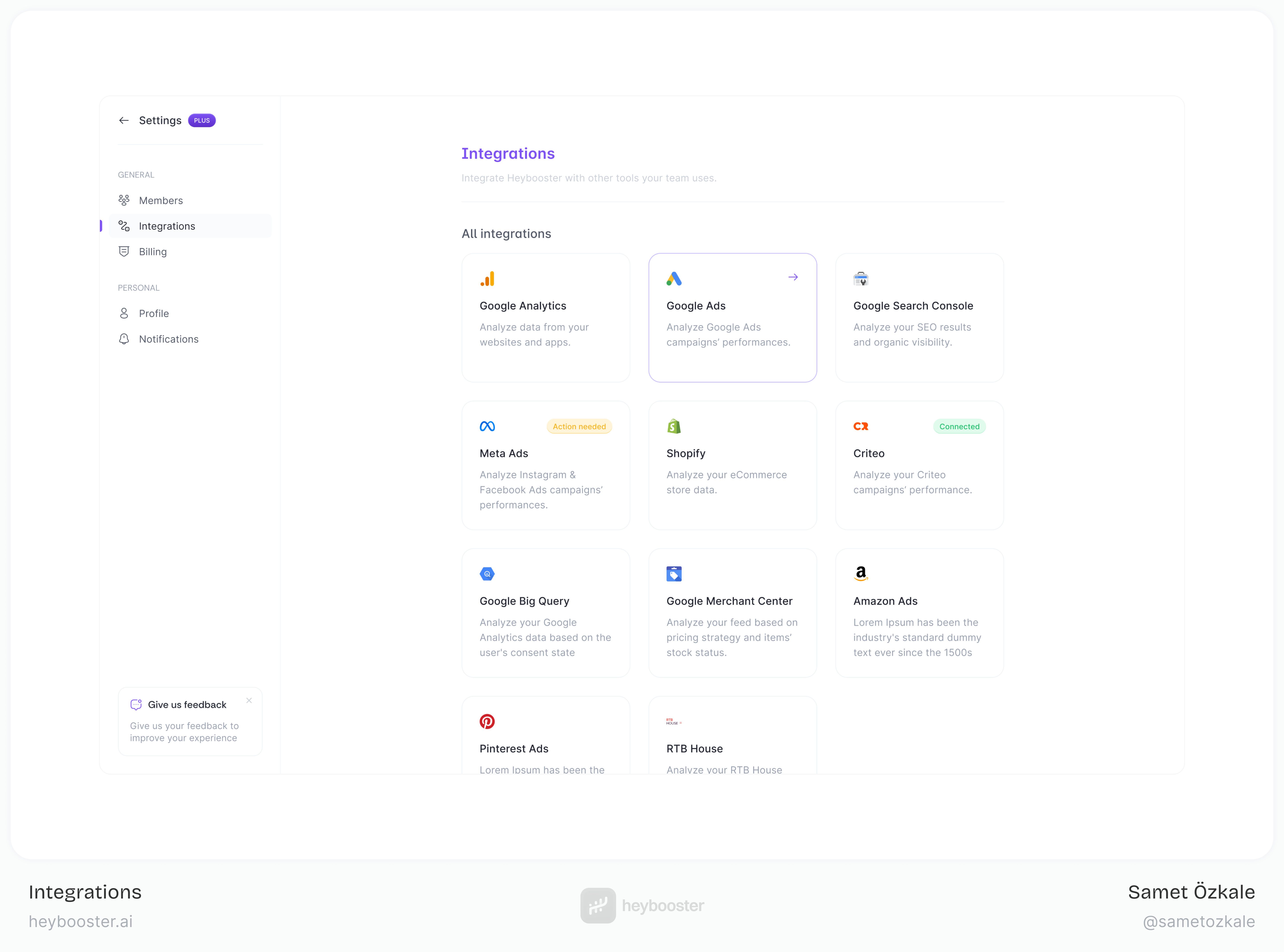1284x952 pixels.
Task: Dismiss the feedback card with the X
Action: pyautogui.click(x=249, y=701)
